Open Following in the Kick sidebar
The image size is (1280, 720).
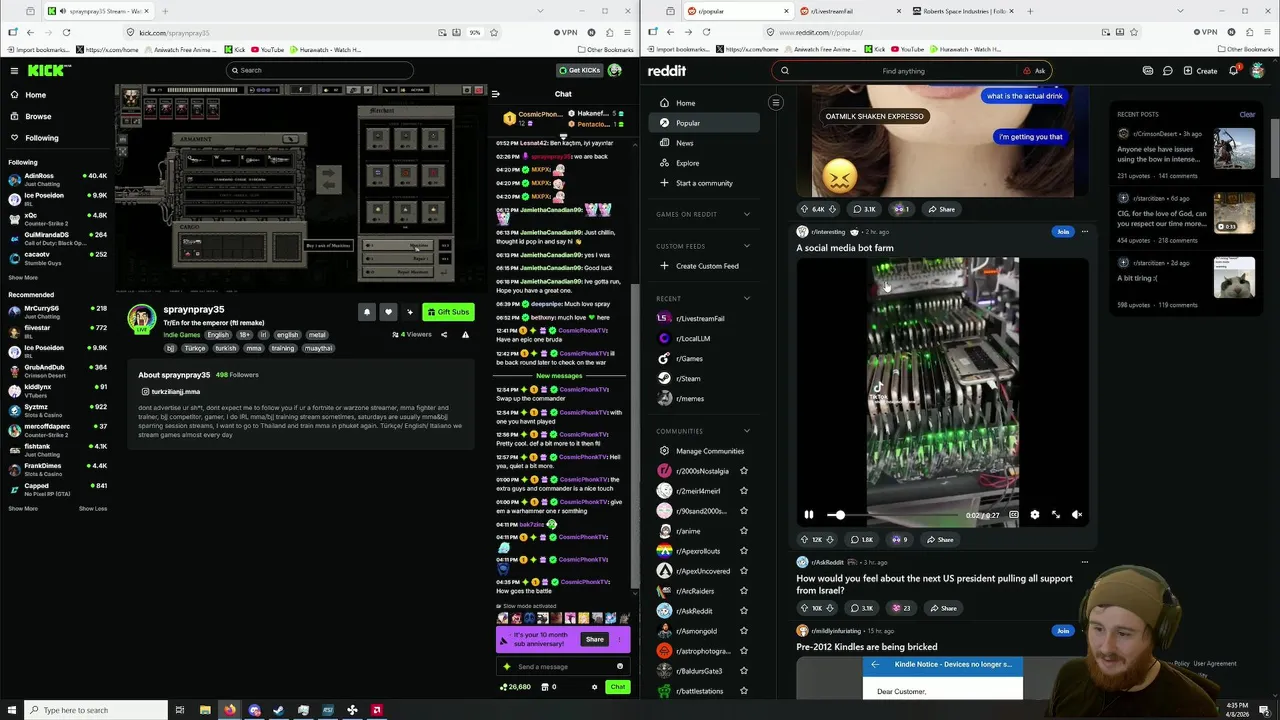pyautogui.click(x=42, y=138)
